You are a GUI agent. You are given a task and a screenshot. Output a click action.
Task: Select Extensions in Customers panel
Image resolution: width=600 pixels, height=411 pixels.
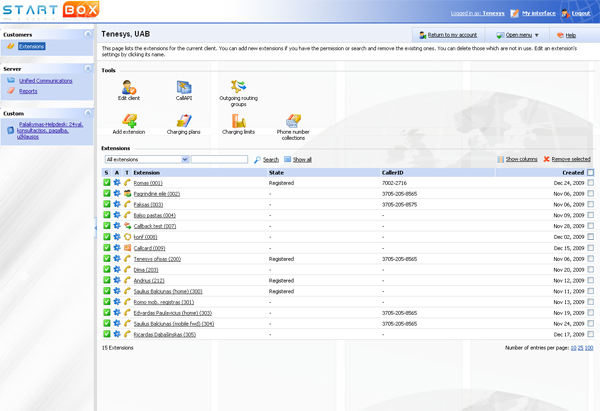coord(32,46)
